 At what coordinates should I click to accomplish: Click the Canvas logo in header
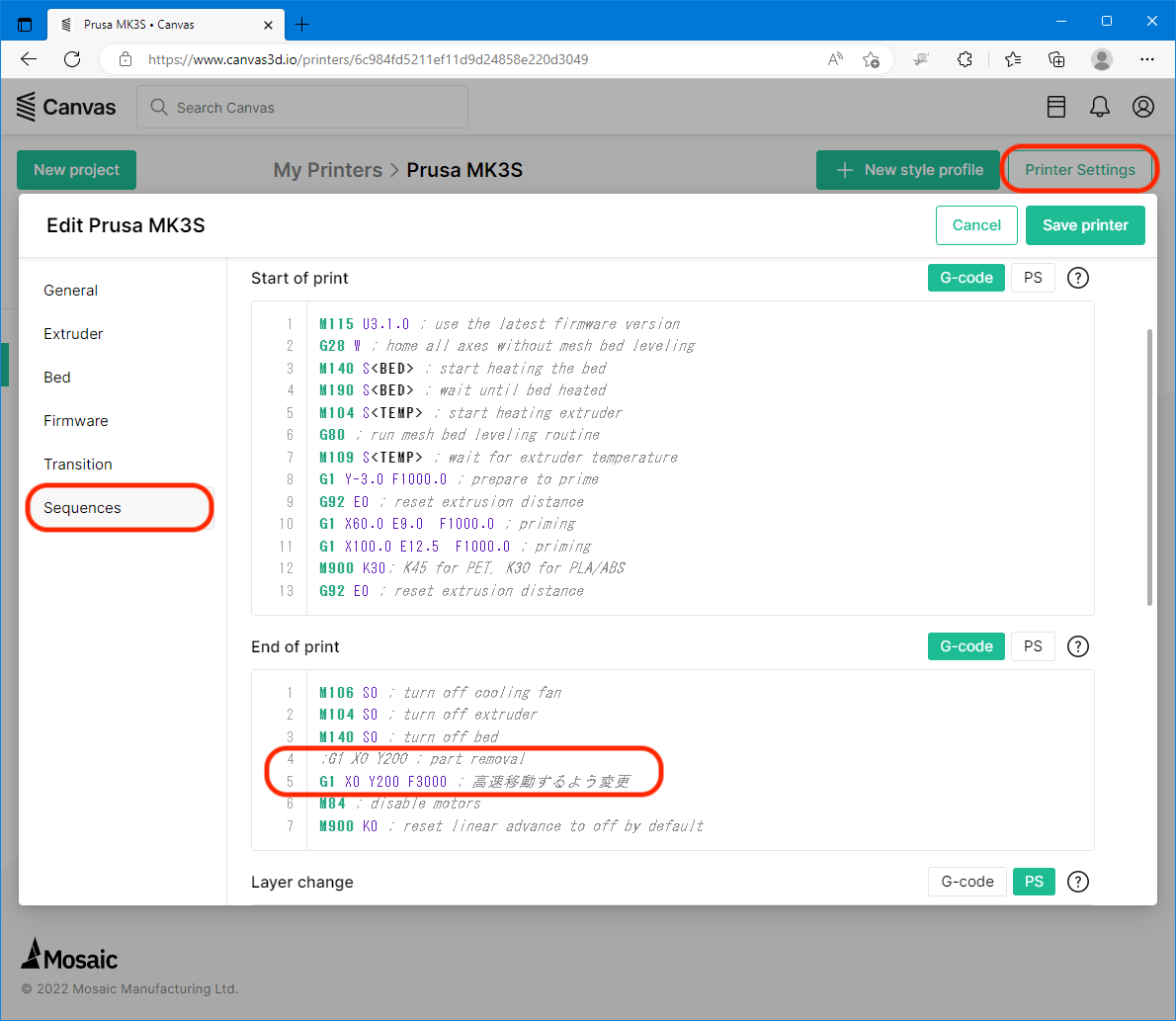(x=66, y=107)
